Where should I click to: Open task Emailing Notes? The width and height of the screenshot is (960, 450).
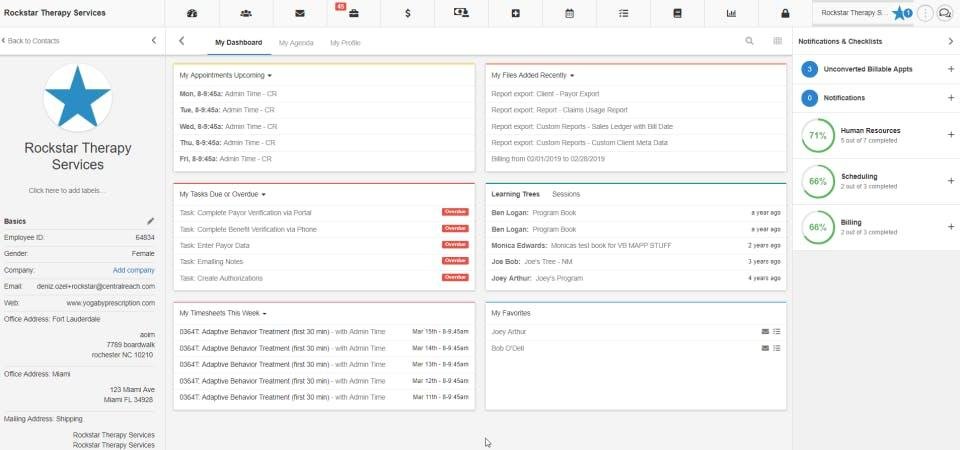tap(211, 261)
